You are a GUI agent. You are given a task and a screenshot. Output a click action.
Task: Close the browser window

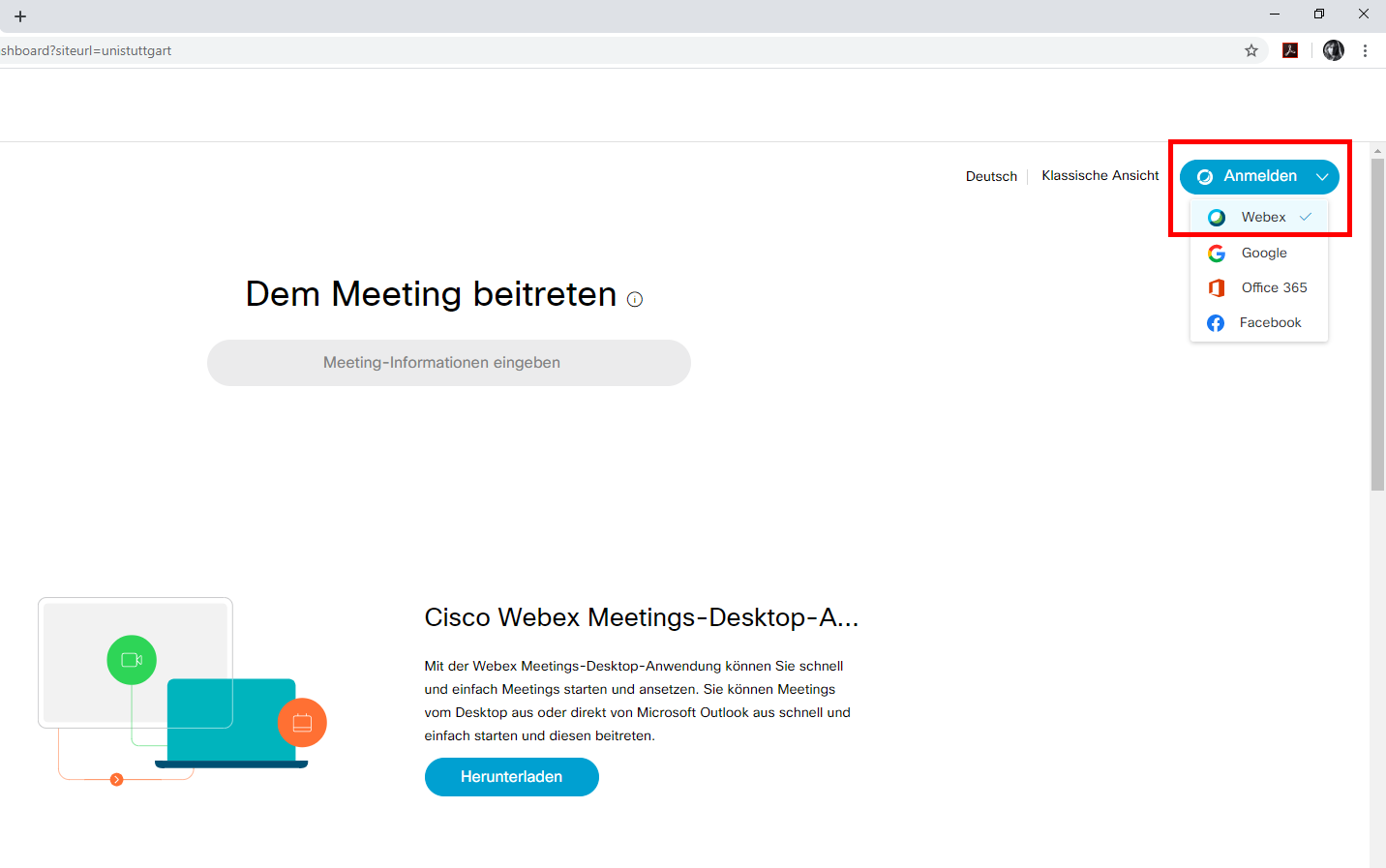pyautogui.click(x=1364, y=14)
